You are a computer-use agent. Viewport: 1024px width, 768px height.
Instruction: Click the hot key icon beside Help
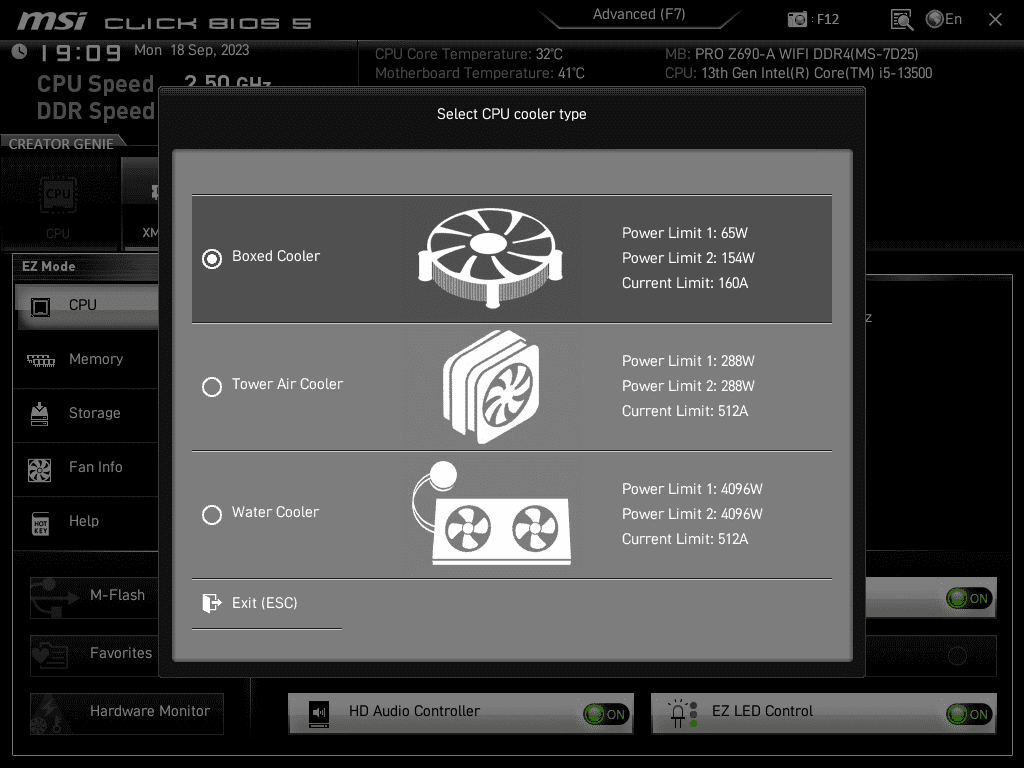pos(40,524)
